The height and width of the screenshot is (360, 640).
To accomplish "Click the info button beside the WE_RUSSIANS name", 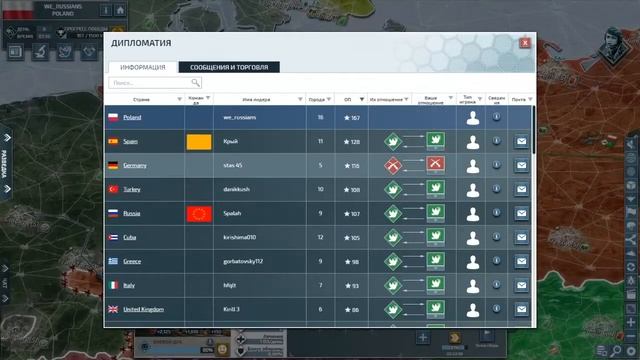I will [105, 10].
